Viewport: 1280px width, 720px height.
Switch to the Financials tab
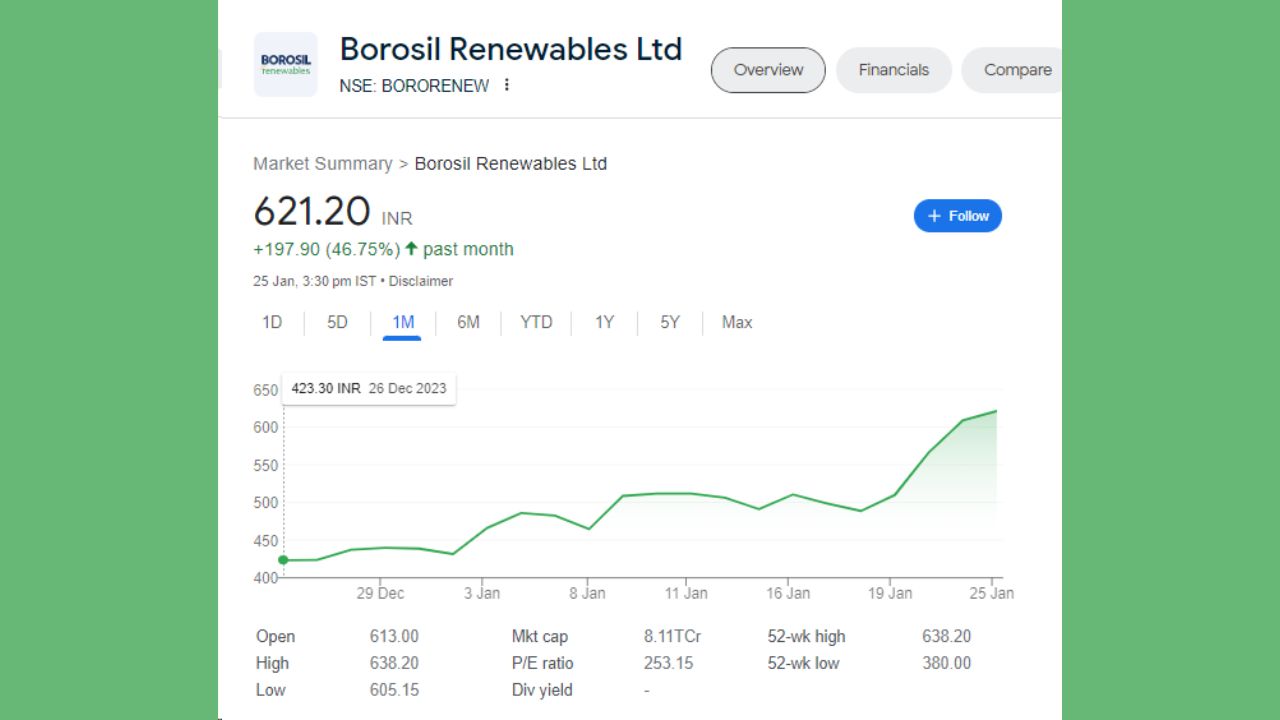tap(894, 70)
